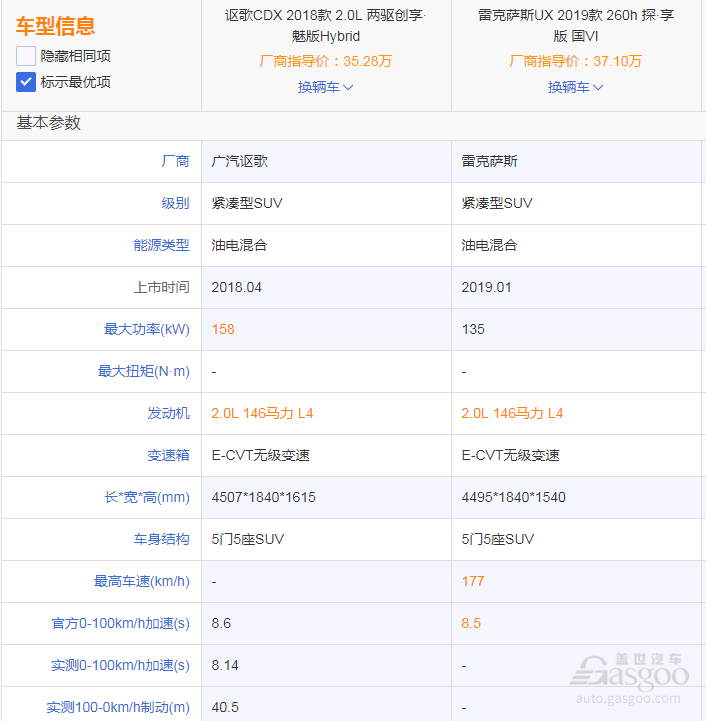This screenshot has width=706, height=721.
Task: Click the 厂商 parameter label
Action: pyautogui.click(x=176, y=161)
